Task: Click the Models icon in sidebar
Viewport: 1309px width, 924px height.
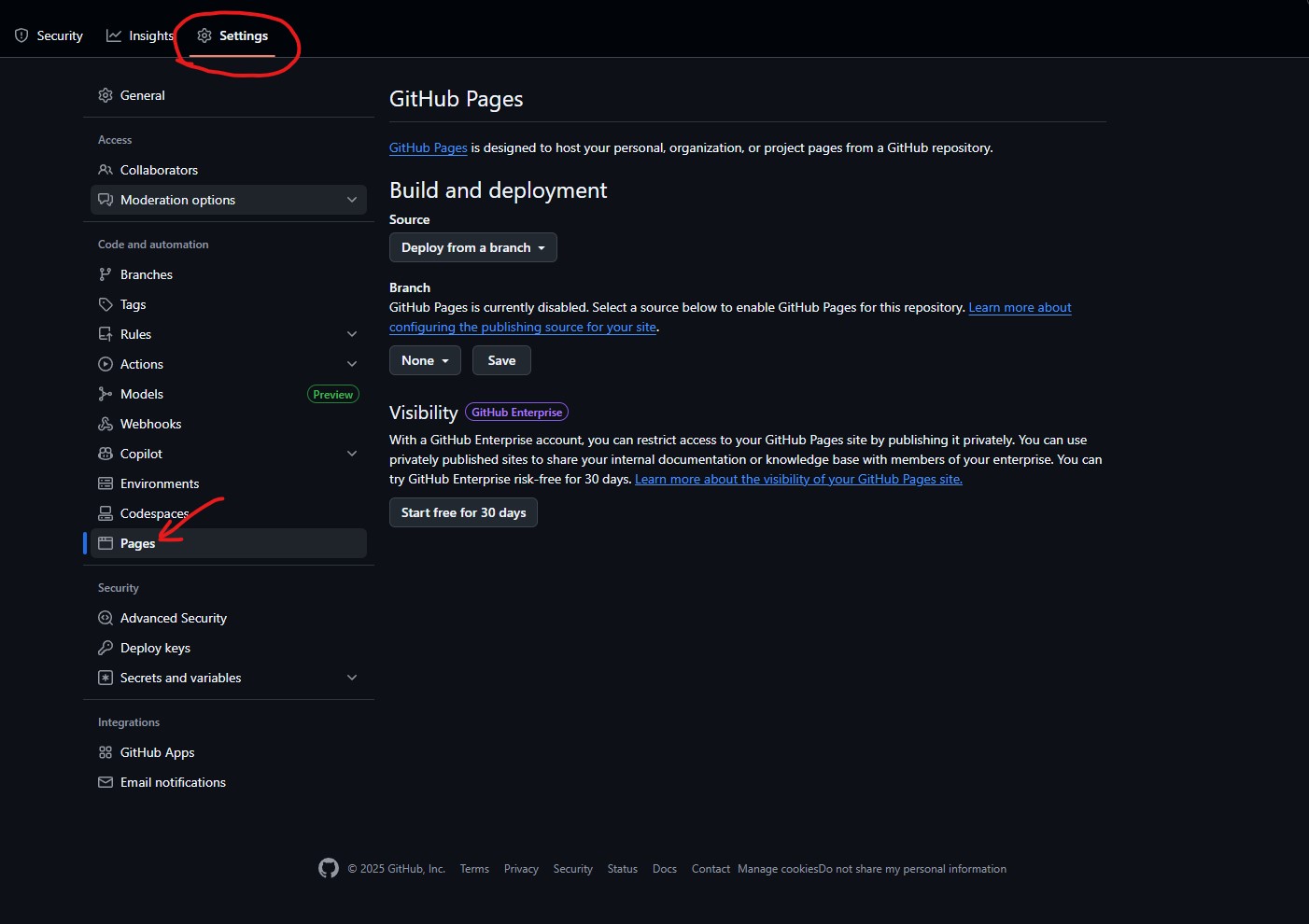Action: click(106, 394)
